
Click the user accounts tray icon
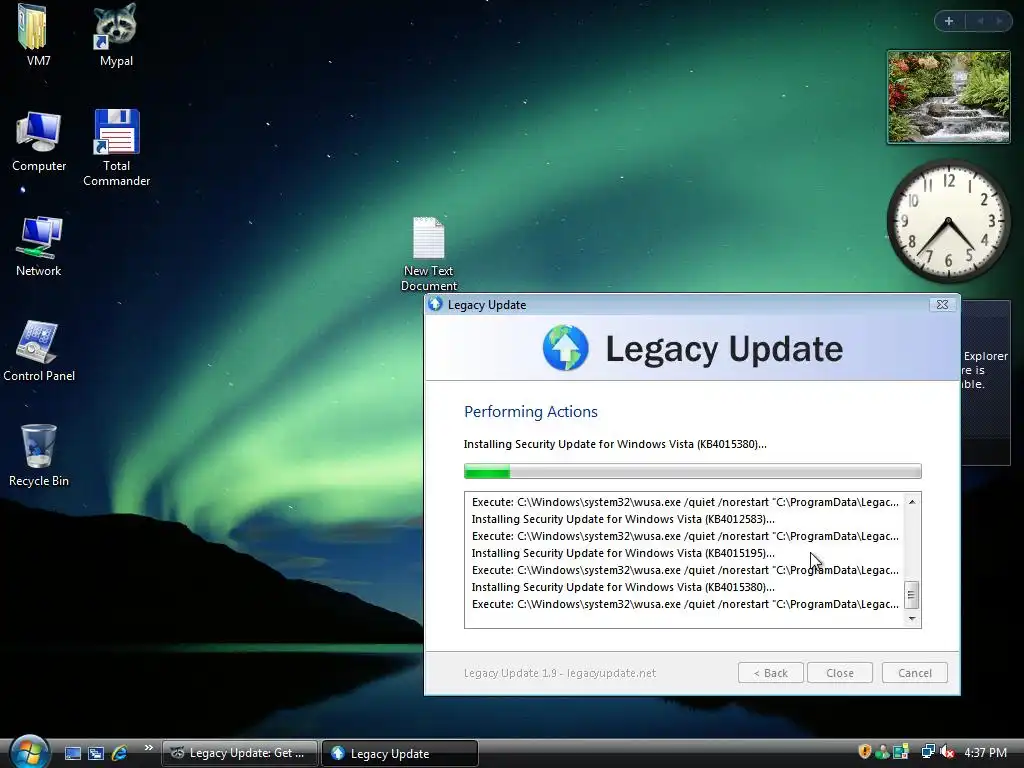[x=882, y=752]
